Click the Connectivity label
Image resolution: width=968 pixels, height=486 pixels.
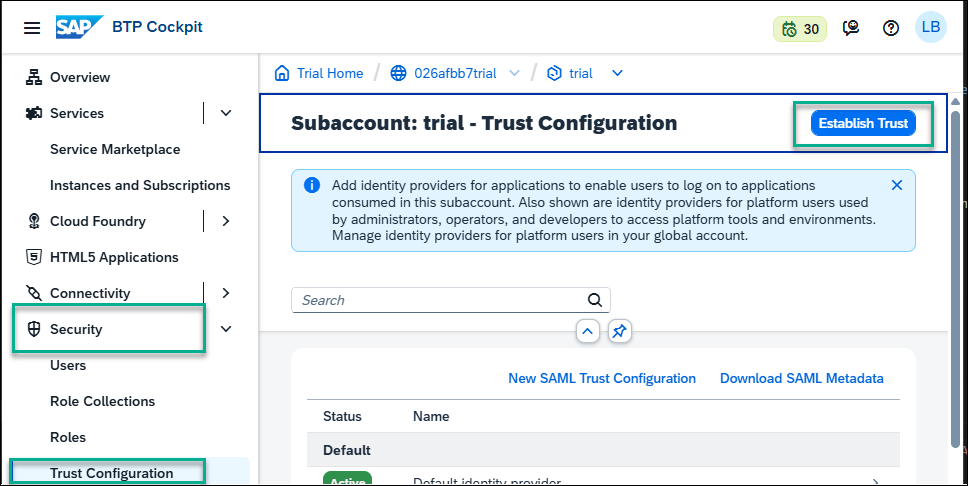pos(90,293)
